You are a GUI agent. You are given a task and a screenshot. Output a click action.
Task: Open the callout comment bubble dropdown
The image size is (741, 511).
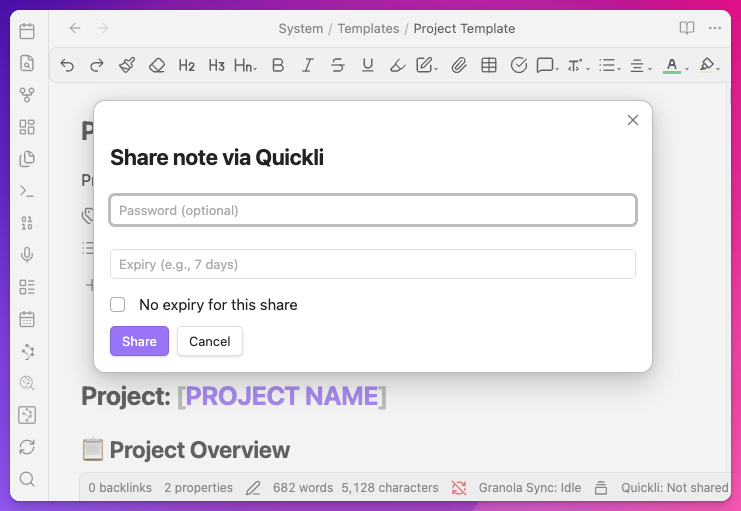(548, 65)
